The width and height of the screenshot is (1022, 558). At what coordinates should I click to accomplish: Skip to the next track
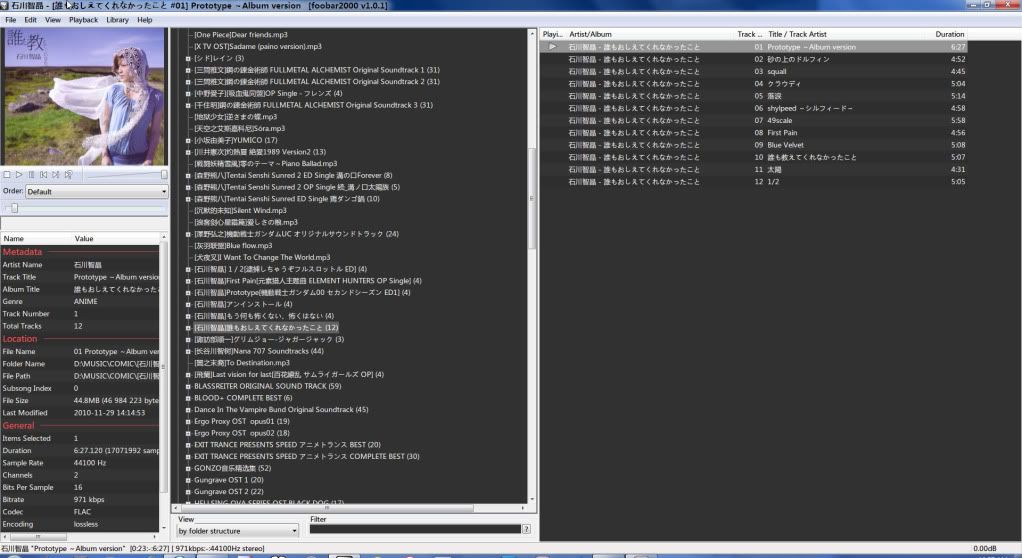(x=56, y=175)
